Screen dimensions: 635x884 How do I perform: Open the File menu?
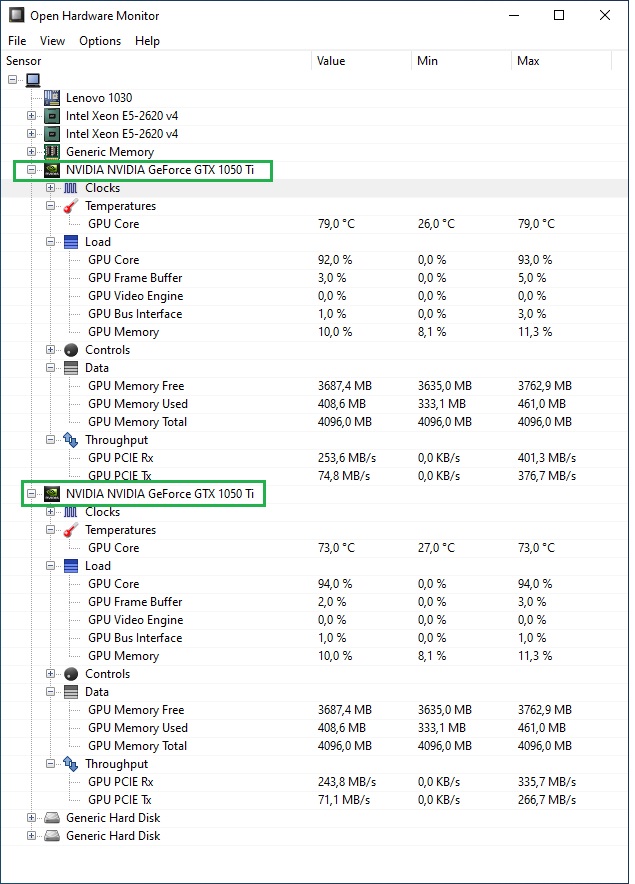pyautogui.click(x=17, y=41)
